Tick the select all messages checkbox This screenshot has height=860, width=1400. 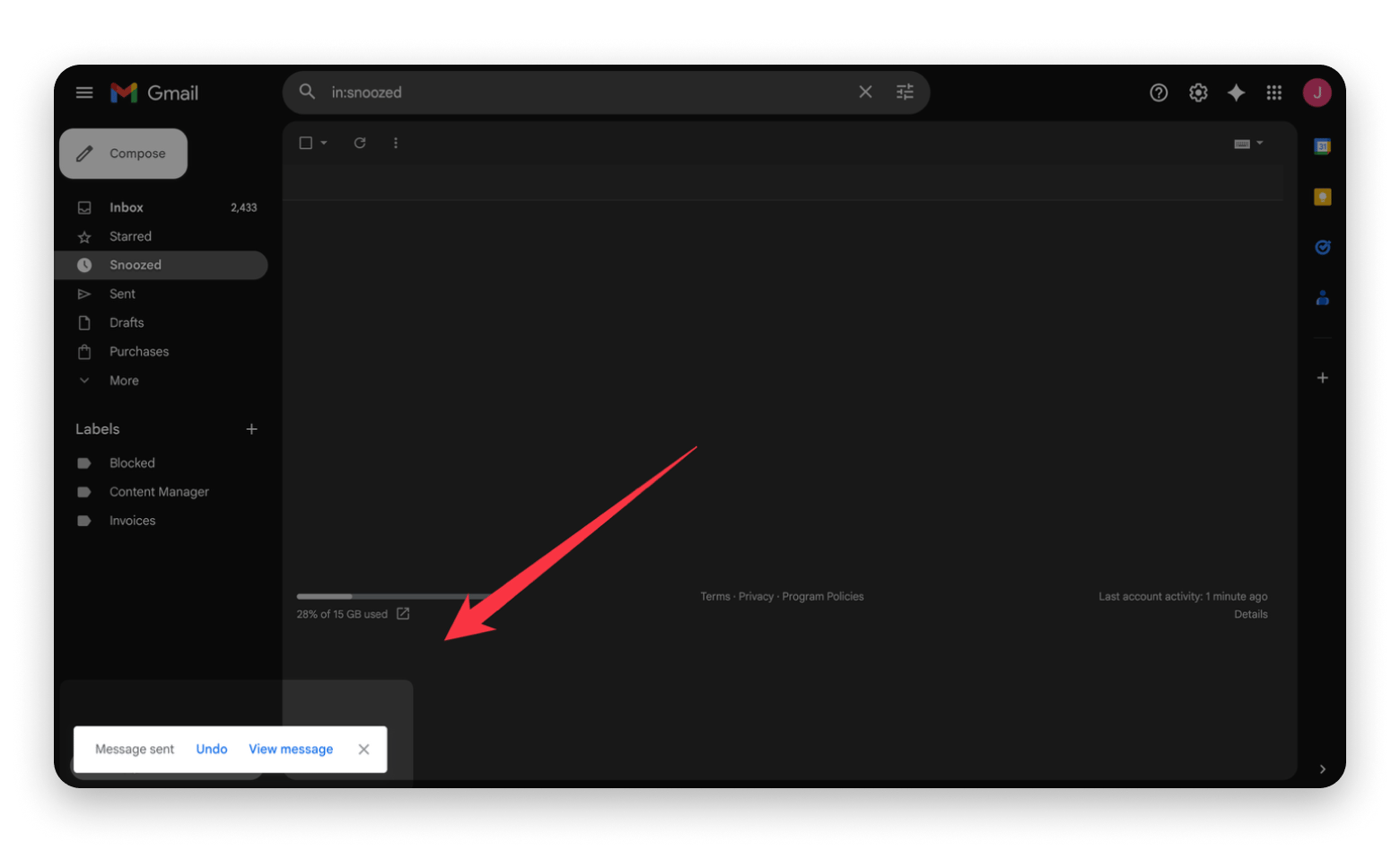coord(305,143)
